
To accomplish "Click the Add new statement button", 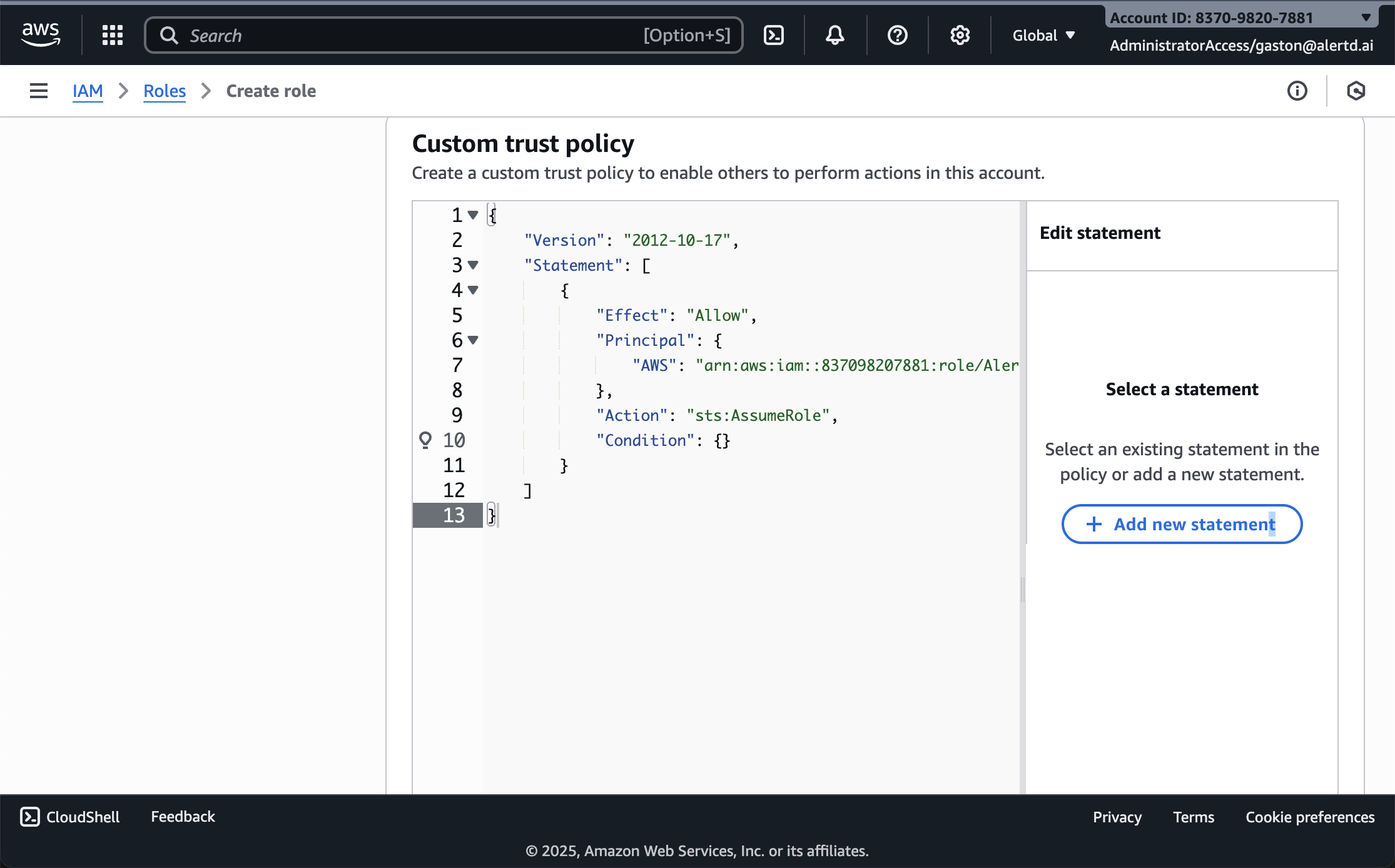I will 1181,524.
